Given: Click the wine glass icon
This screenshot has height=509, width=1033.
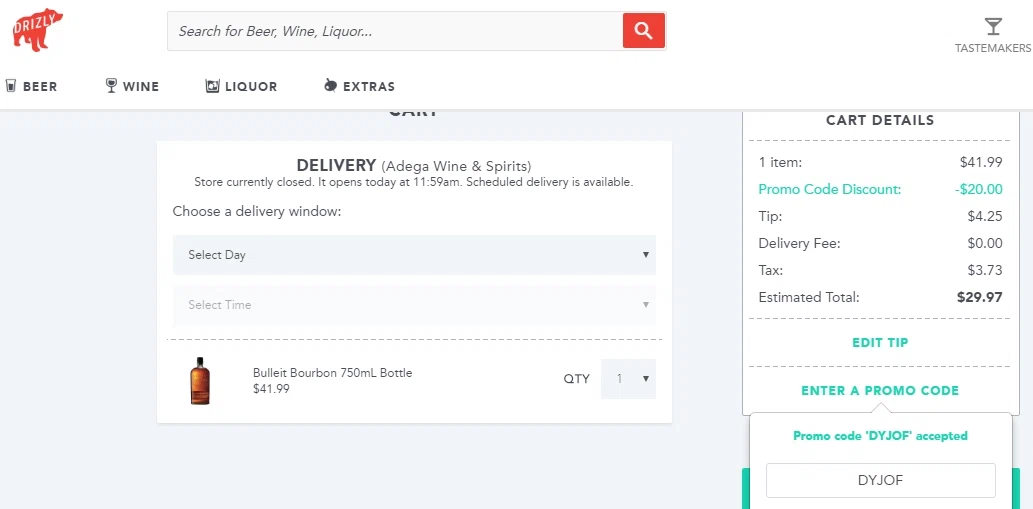Looking at the screenshot, I should pos(111,86).
